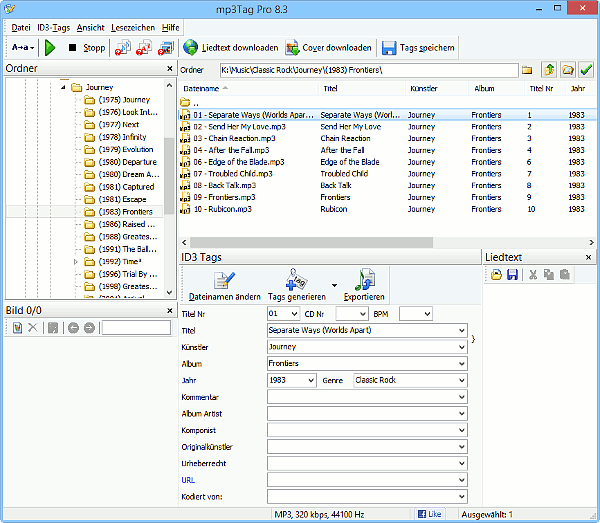Open the Datei menu
The height and width of the screenshot is (523, 600).
coord(21,28)
